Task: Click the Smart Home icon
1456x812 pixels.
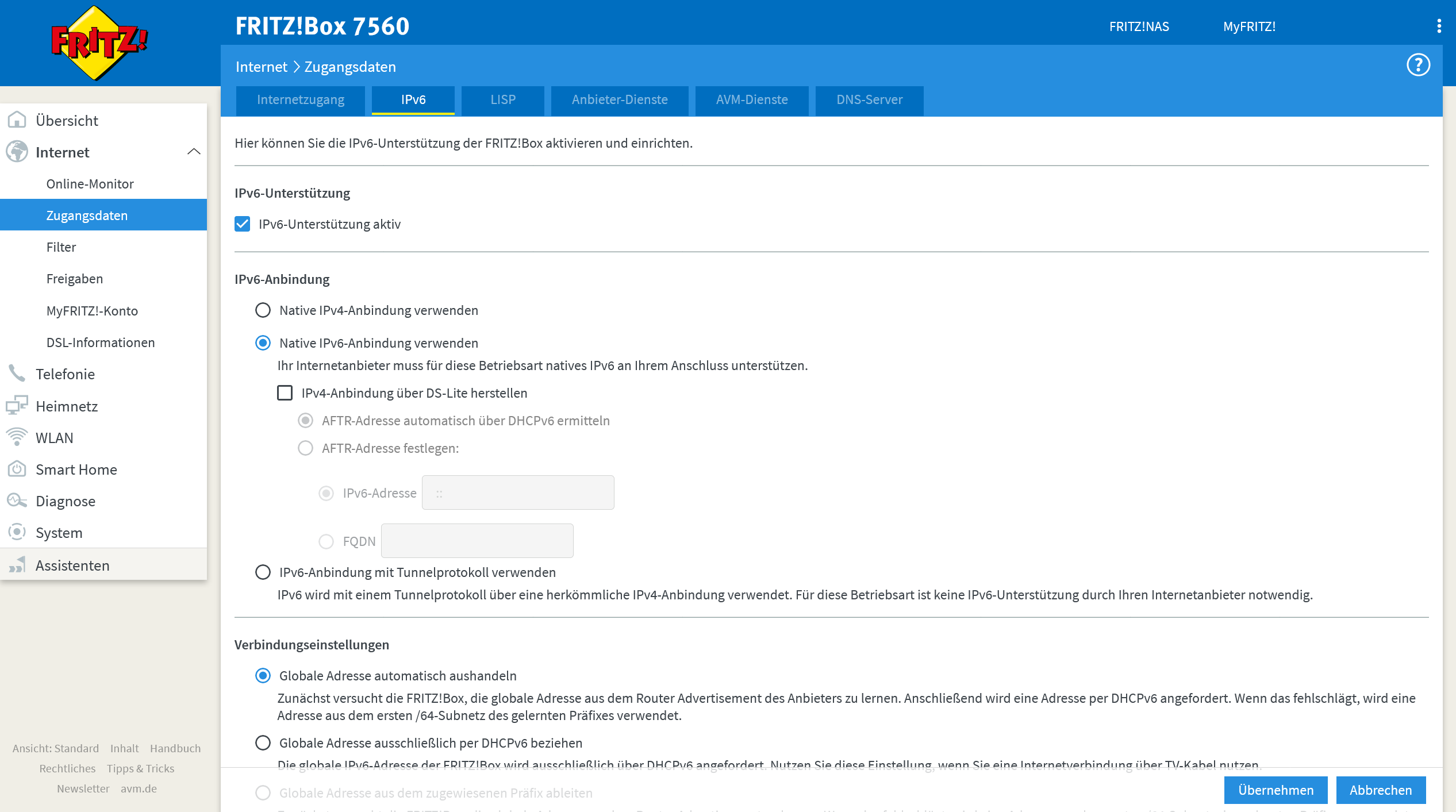Action: point(17,469)
